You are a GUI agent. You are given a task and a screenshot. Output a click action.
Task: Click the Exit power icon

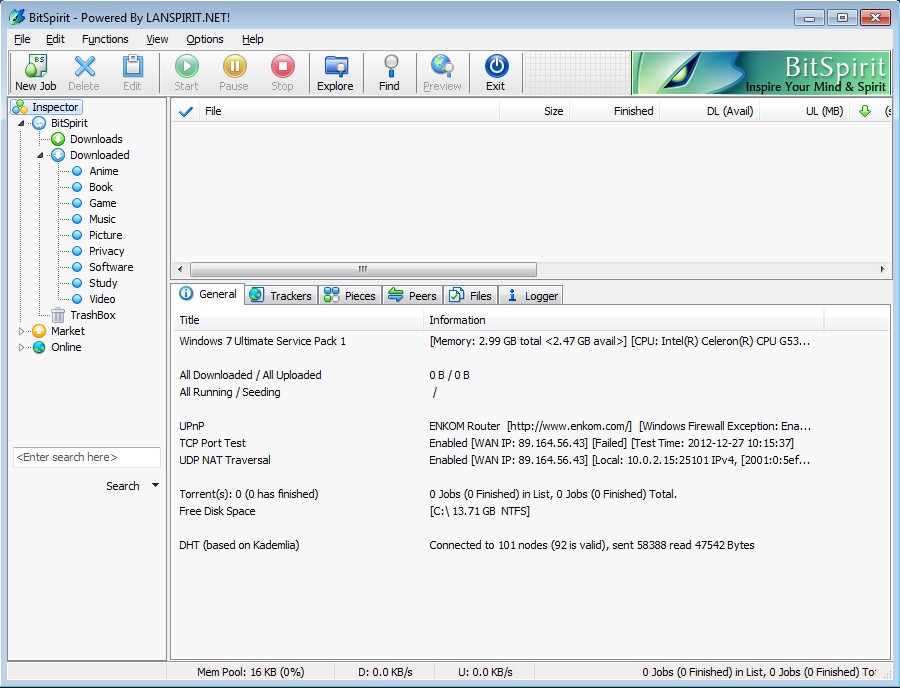(496, 67)
